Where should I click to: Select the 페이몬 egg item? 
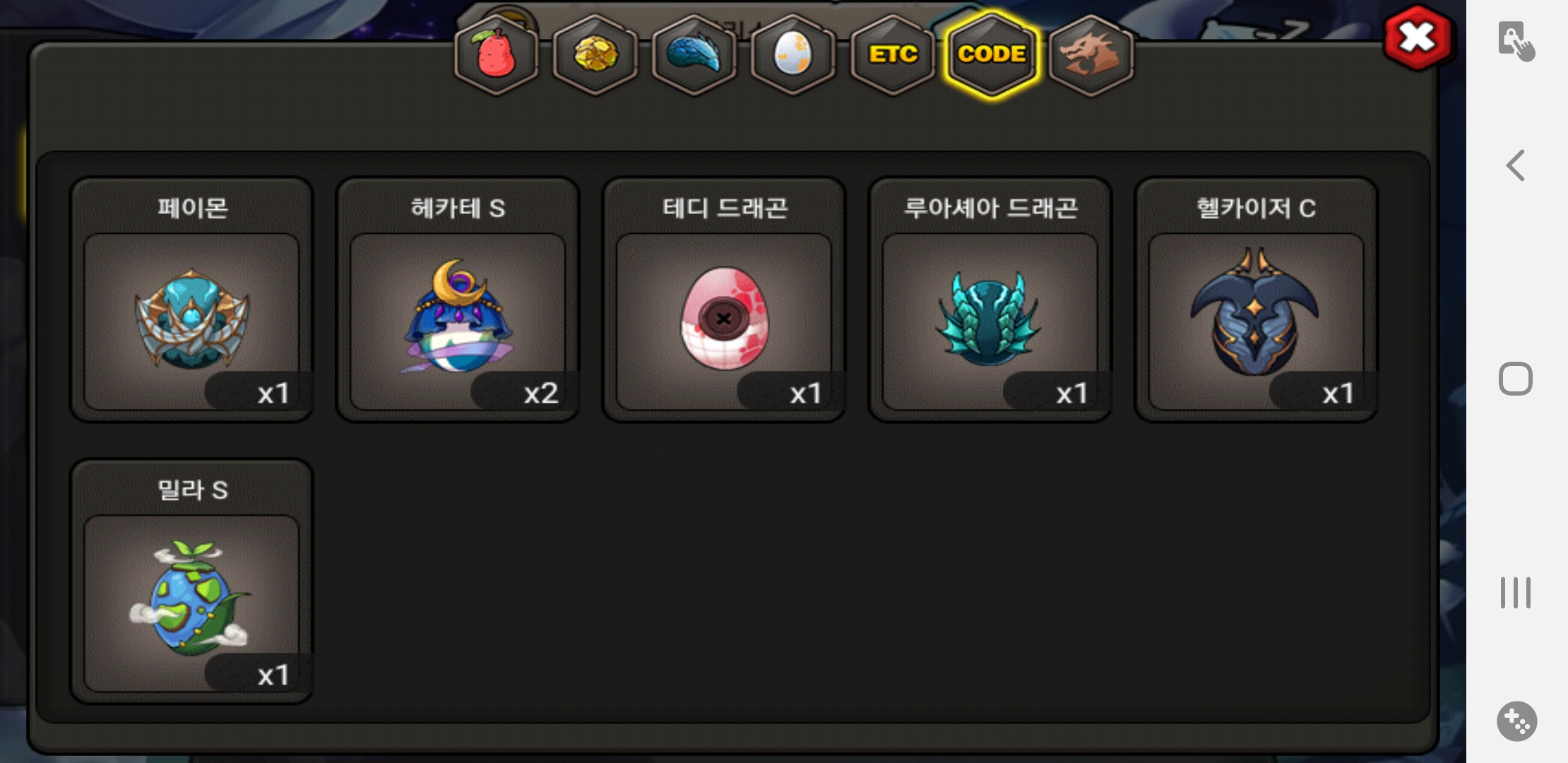coord(191,300)
